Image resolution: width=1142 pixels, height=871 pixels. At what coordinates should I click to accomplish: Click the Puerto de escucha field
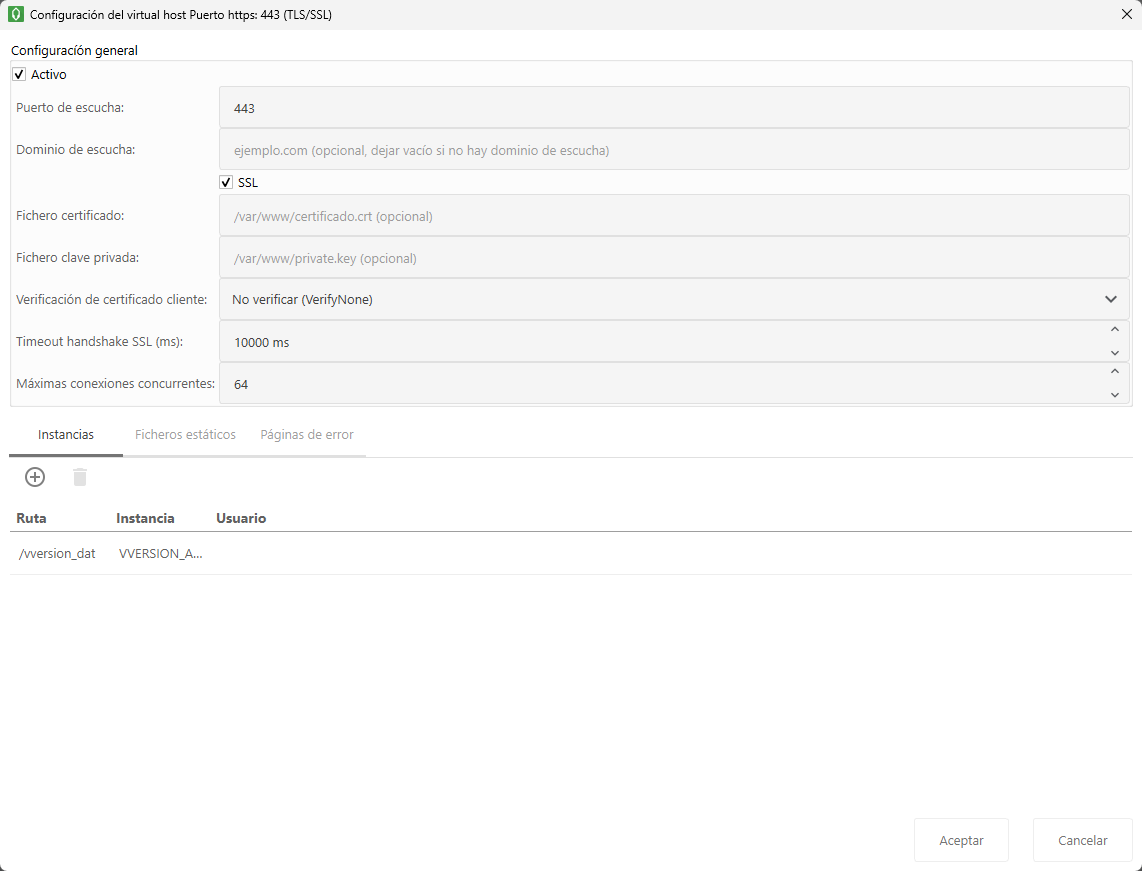(673, 108)
